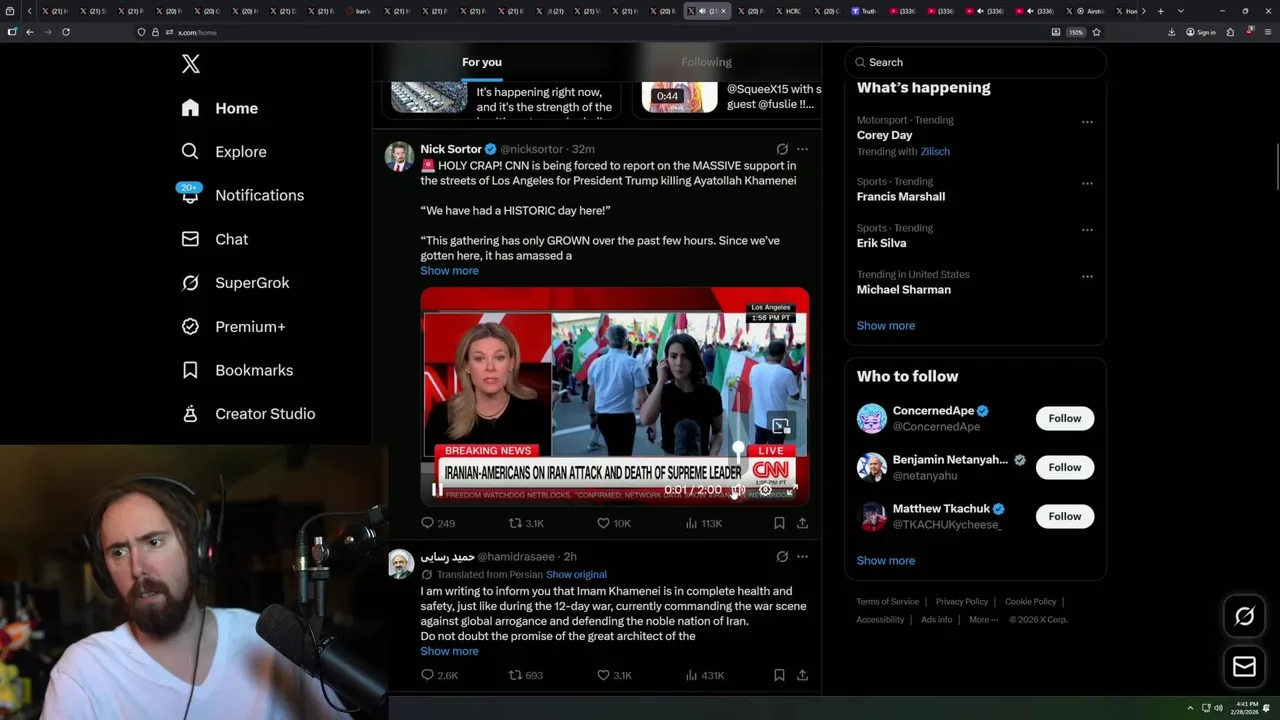Image resolution: width=1280 pixels, height=720 pixels.
Task: Pause the CNN video
Action: pos(437,490)
